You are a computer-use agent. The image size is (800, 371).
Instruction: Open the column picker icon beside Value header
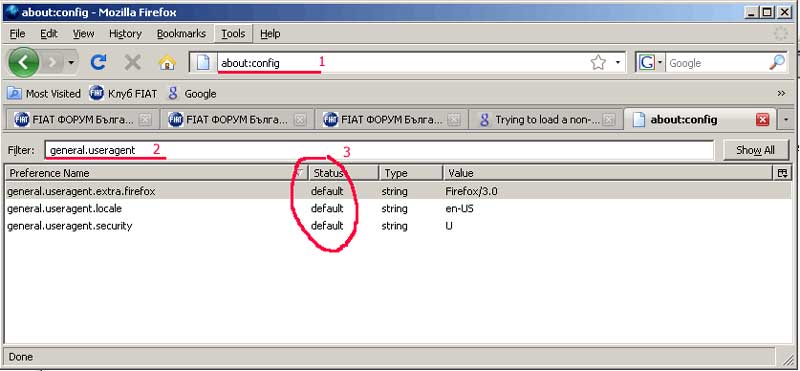tap(783, 174)
